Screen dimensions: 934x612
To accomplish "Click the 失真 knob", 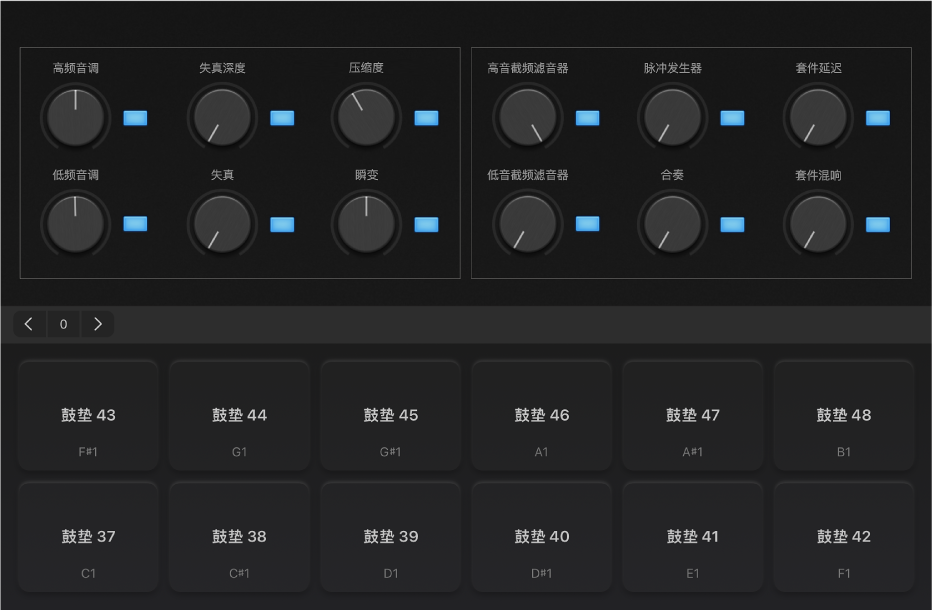I will pyautogui.click(x=222, y=224).
